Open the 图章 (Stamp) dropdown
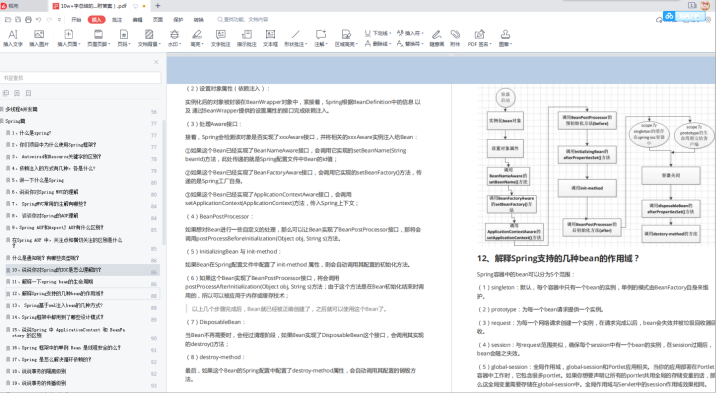 point(505,38)
